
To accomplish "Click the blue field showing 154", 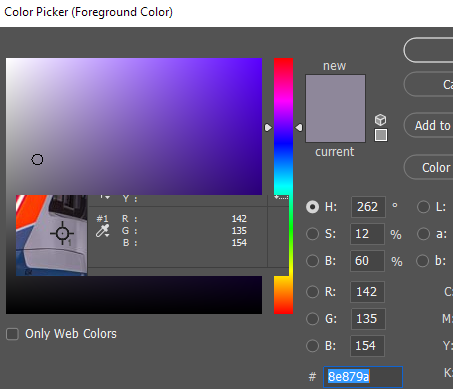I will tap(367, 346).
